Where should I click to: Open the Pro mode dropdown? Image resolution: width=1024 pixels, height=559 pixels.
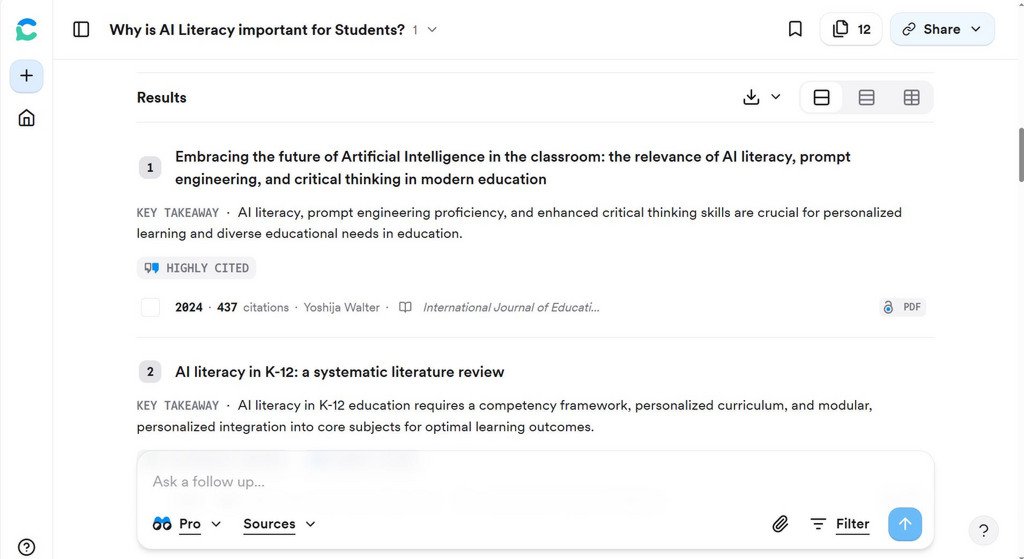point(188,524)
